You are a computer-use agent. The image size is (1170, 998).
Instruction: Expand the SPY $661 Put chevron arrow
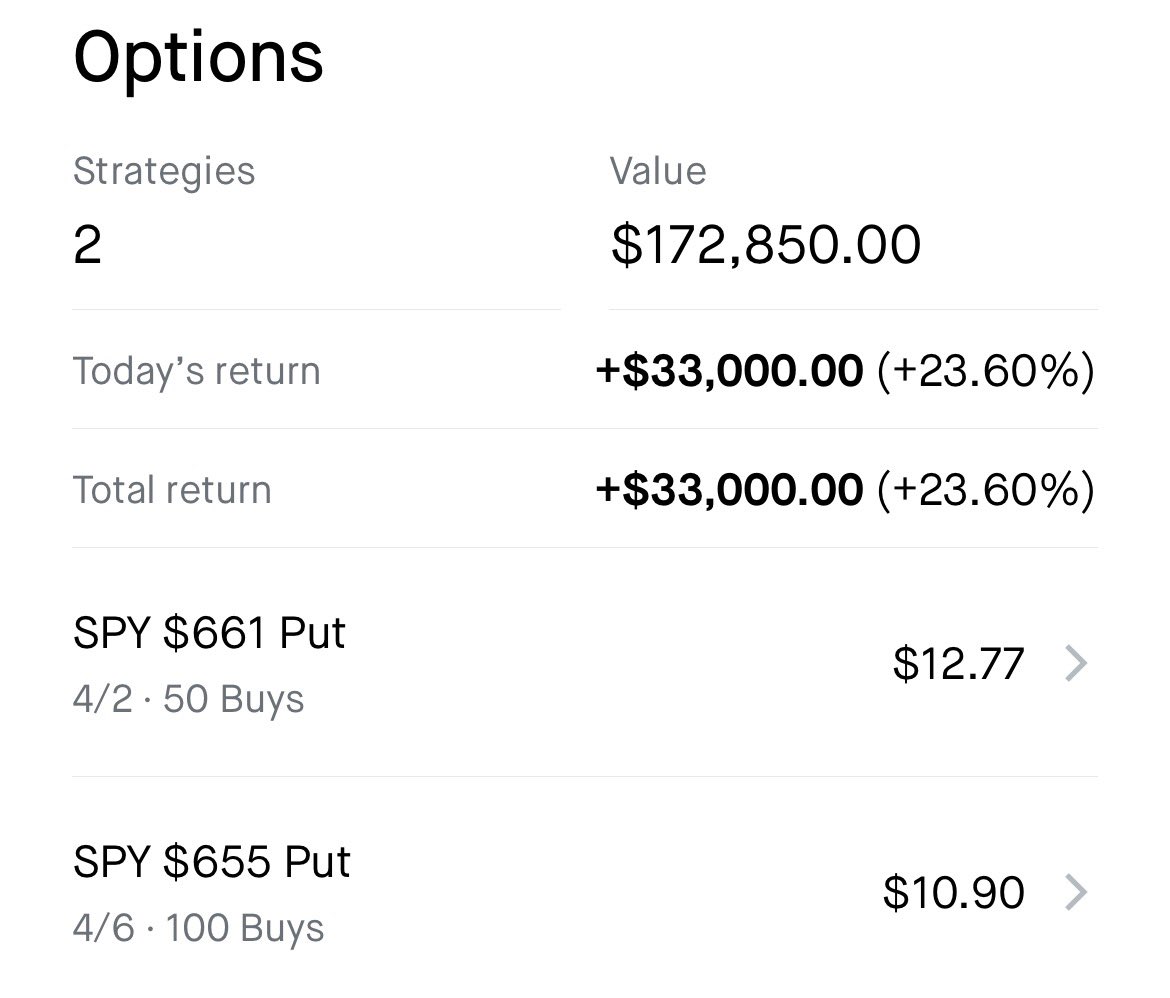coord(1076,663)
